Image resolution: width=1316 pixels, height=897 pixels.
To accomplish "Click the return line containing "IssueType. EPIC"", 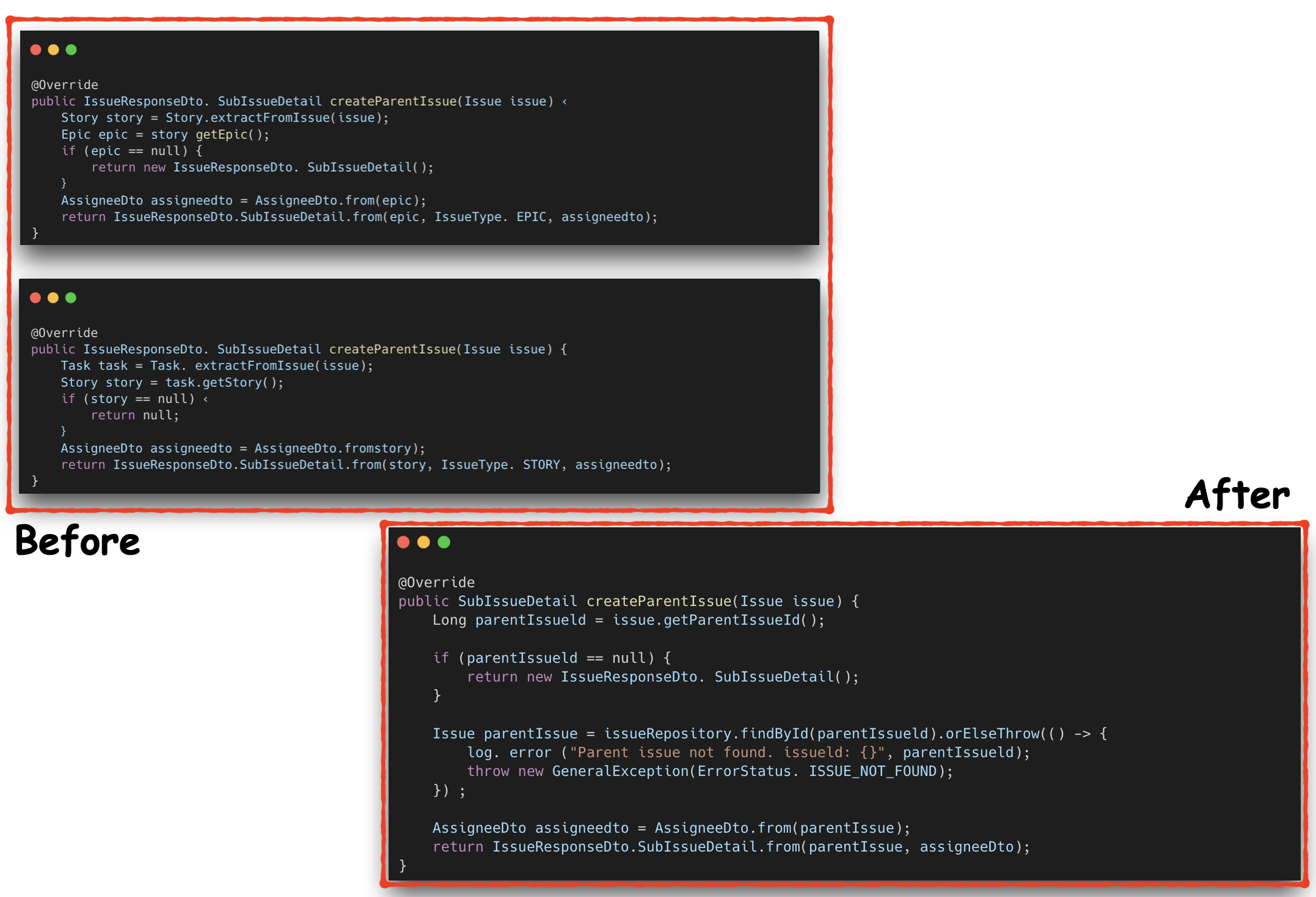I will point(359,217).
